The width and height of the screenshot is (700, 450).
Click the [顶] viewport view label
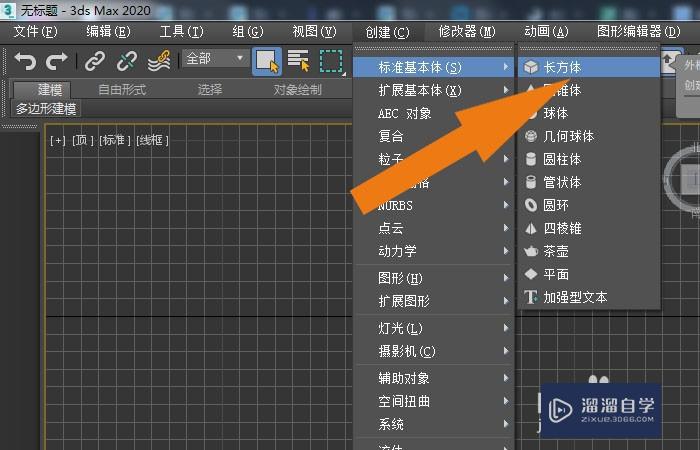click(x=83, y=141)
